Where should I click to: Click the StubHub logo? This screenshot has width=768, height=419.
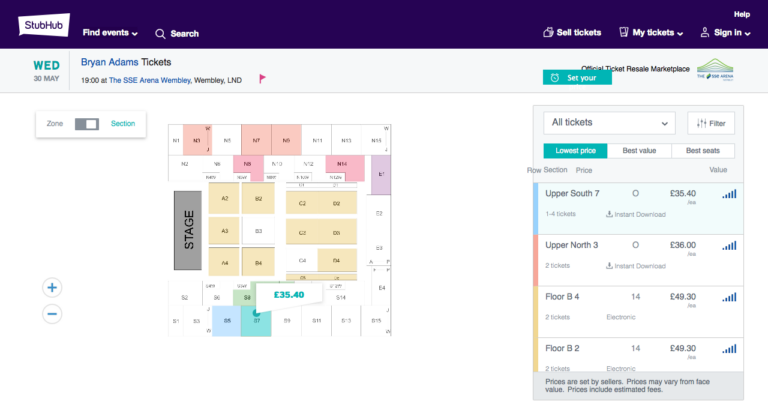(x=44, y=25)
